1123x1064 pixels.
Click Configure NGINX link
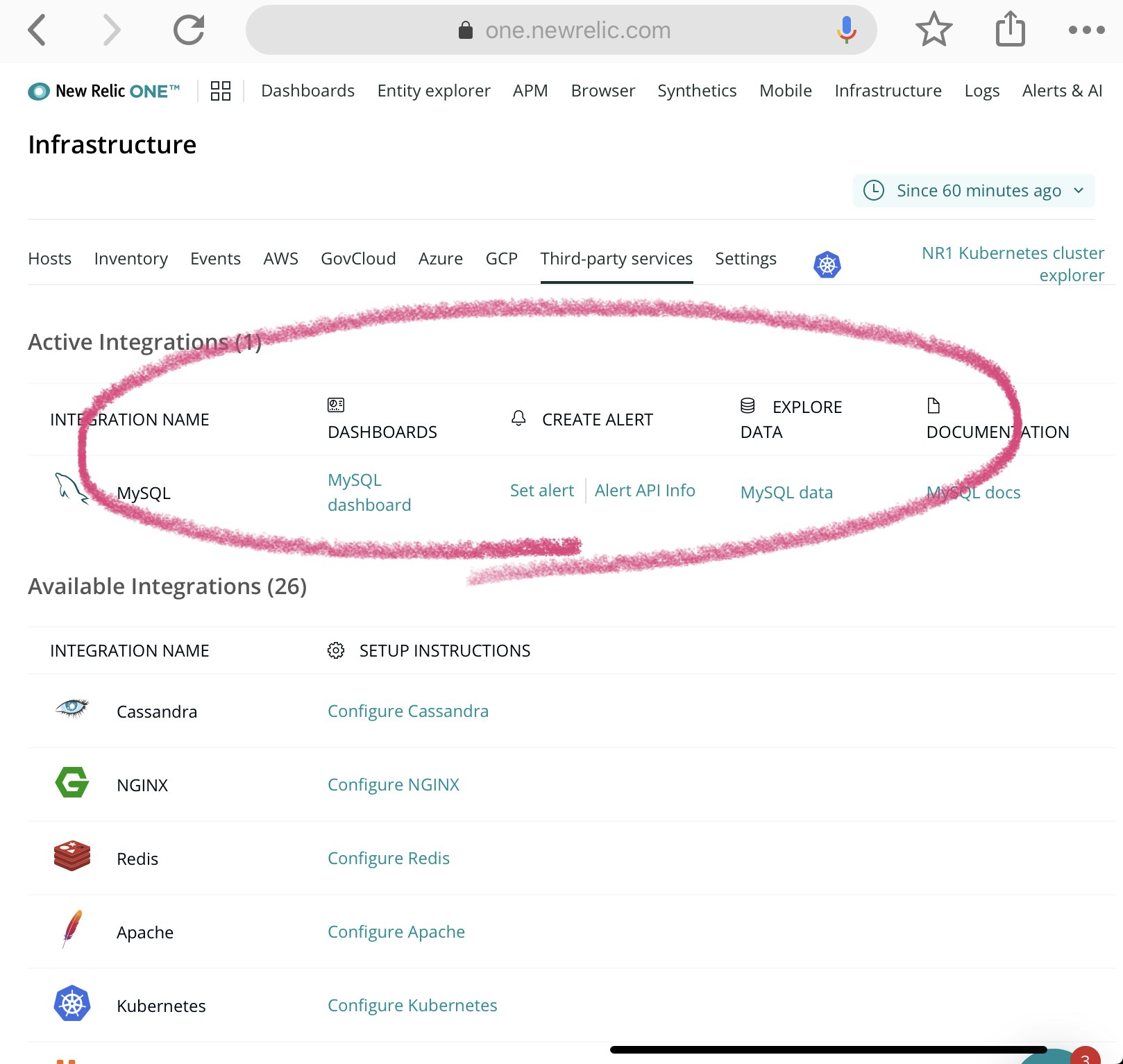(x=394, y=785)
